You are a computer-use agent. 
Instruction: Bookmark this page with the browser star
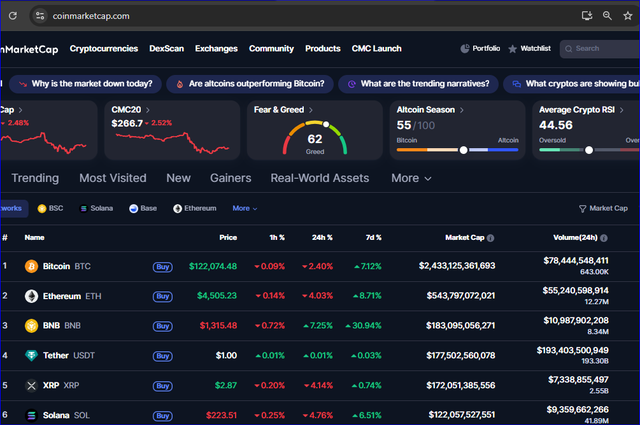tap(627, 16)
